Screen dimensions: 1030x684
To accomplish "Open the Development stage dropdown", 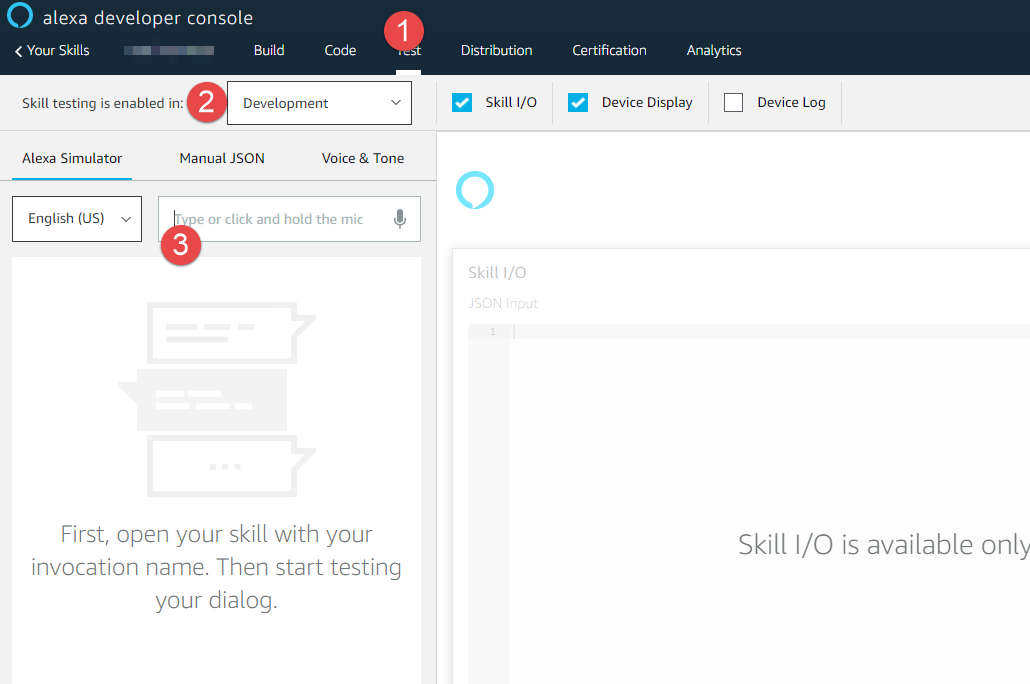I will coord(319,103).
